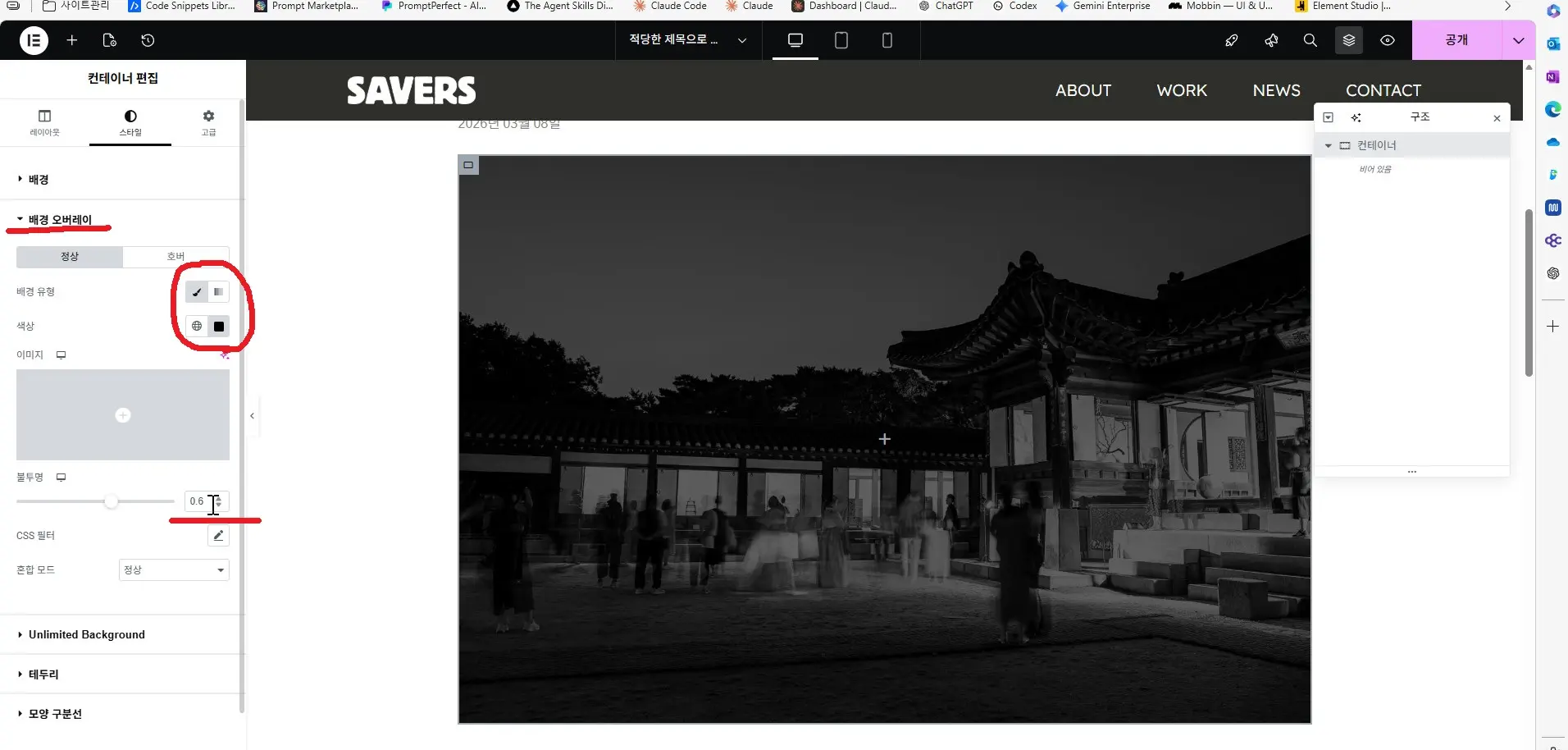Viewport: 1568px width, 750px height.
Task: Select the 정상 state tab
Action: [x=70, y=257]
